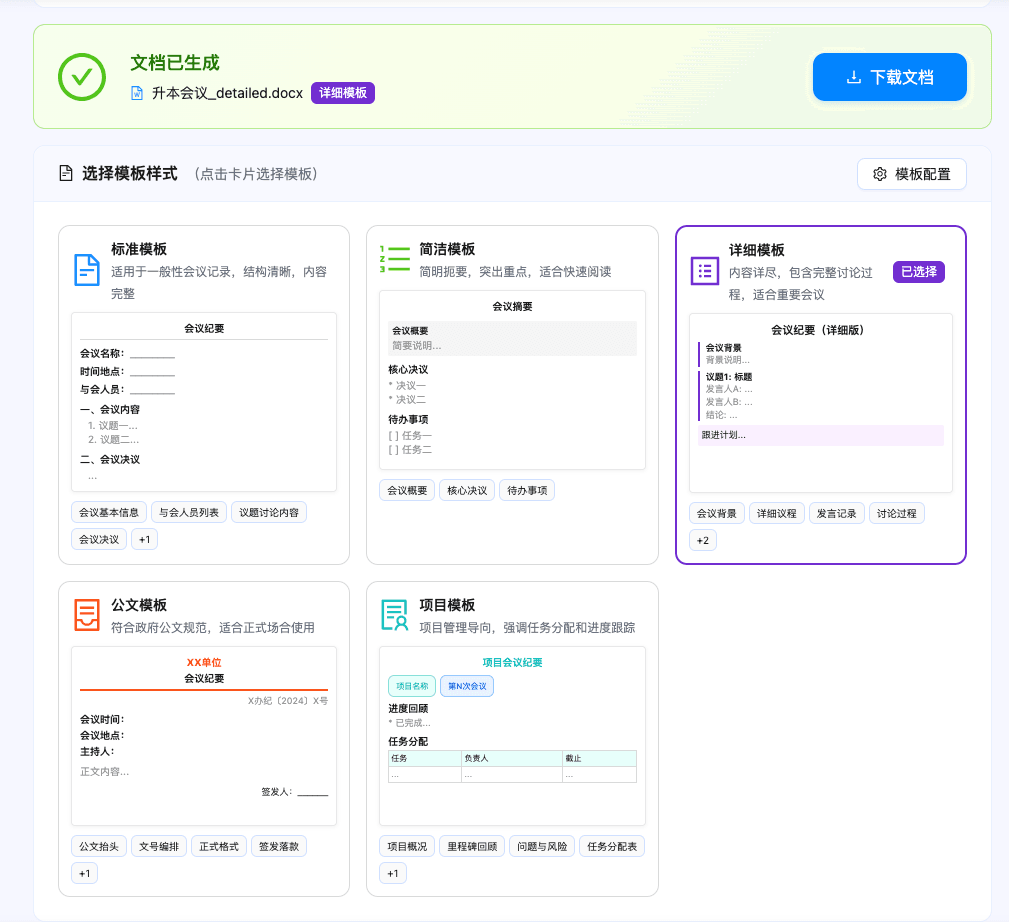Viewport: 1009px width, 922px height.
Task: Click the 第N次会议 chip in project preview
Action: pos(467,686)
